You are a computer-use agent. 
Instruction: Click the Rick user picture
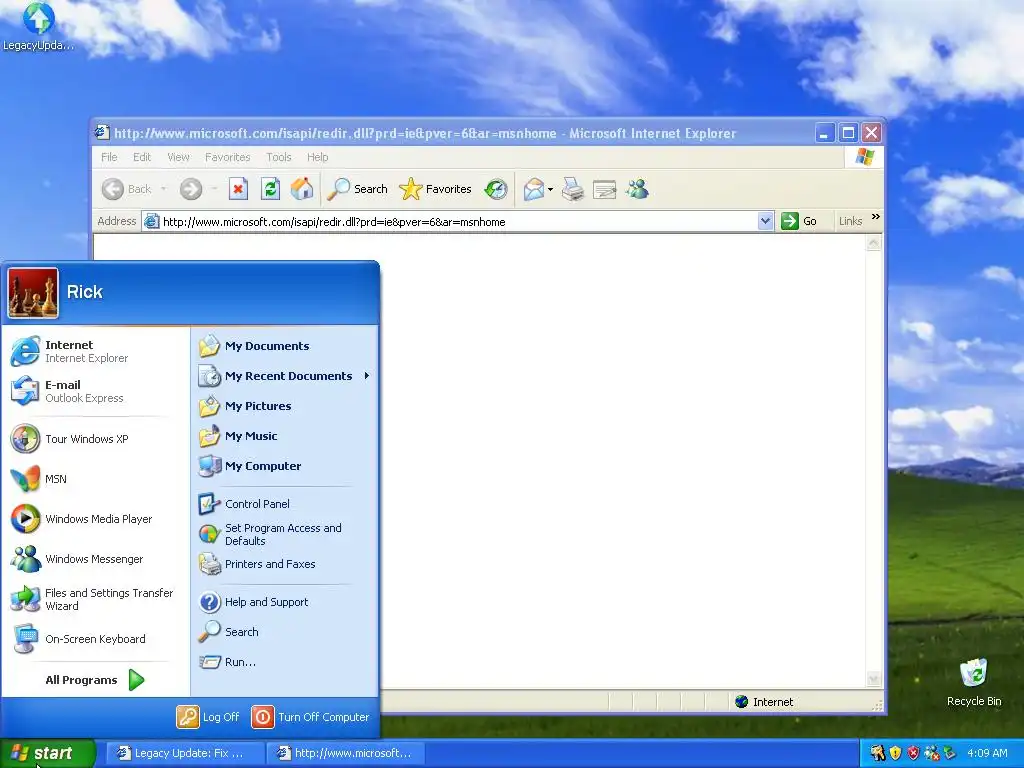point(33,293)
